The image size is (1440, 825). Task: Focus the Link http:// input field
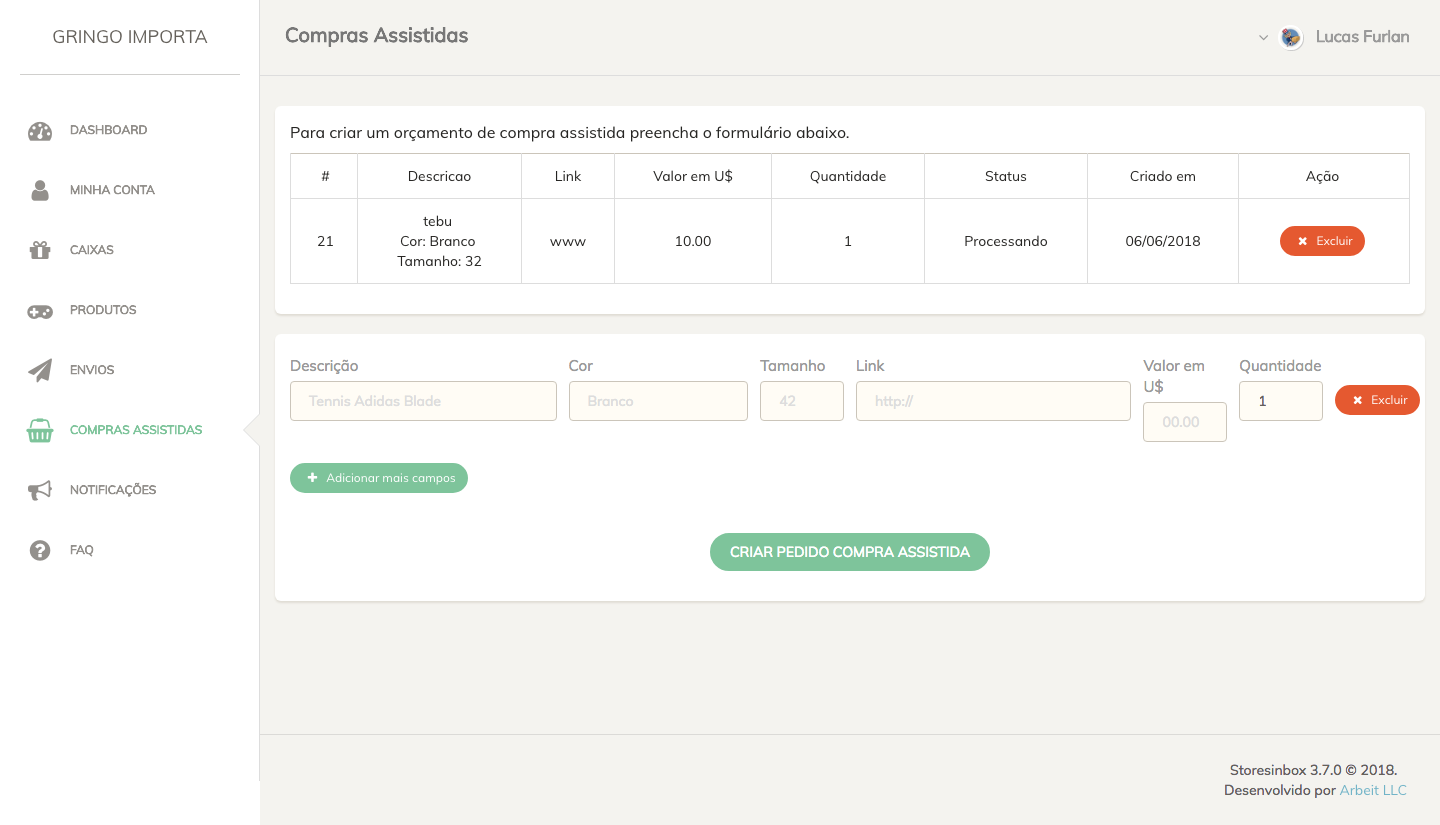pyautogui.click(x=993, y=401)
